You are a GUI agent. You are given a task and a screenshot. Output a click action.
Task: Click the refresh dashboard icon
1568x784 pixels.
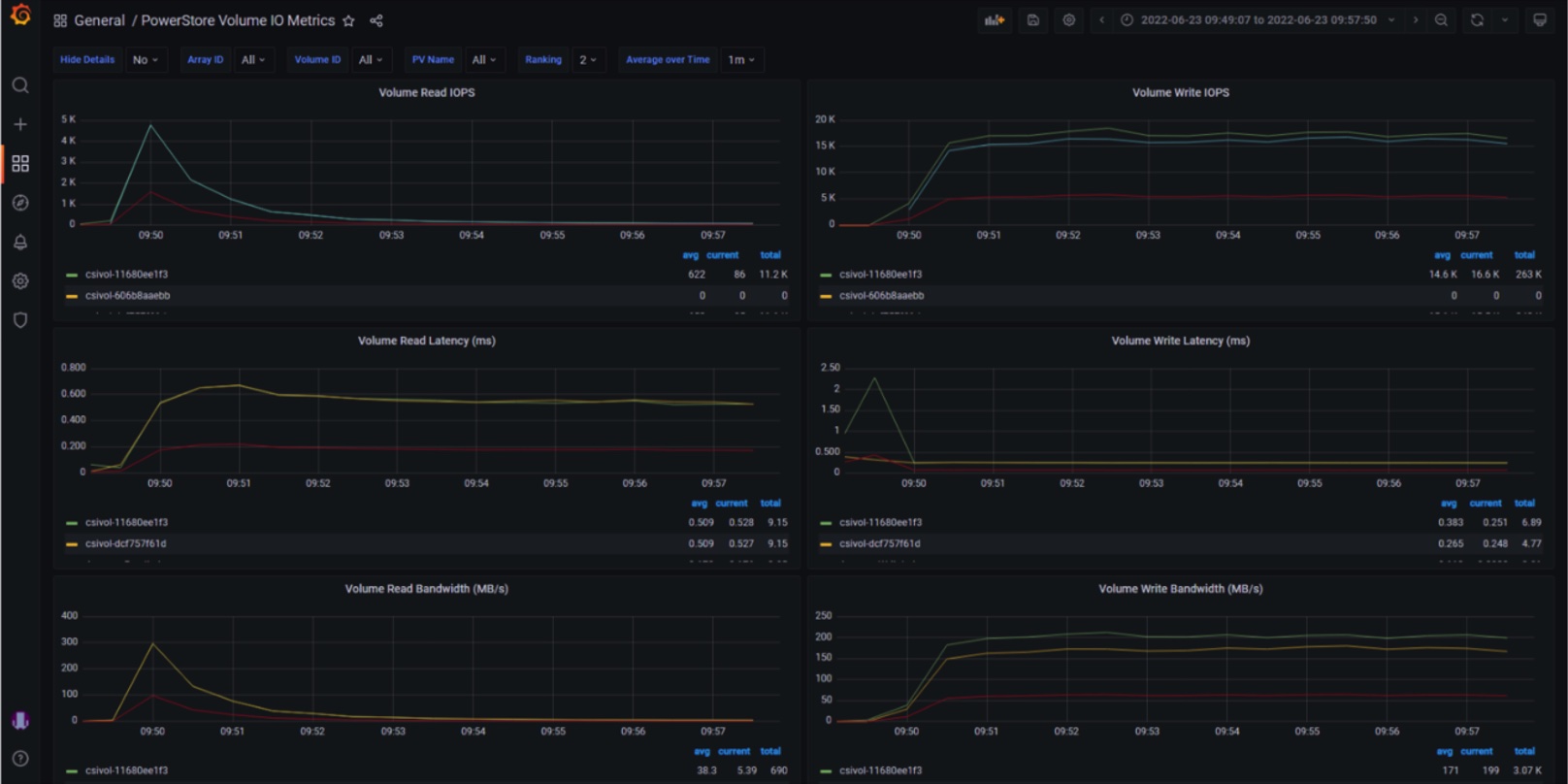click(1478, 19)
